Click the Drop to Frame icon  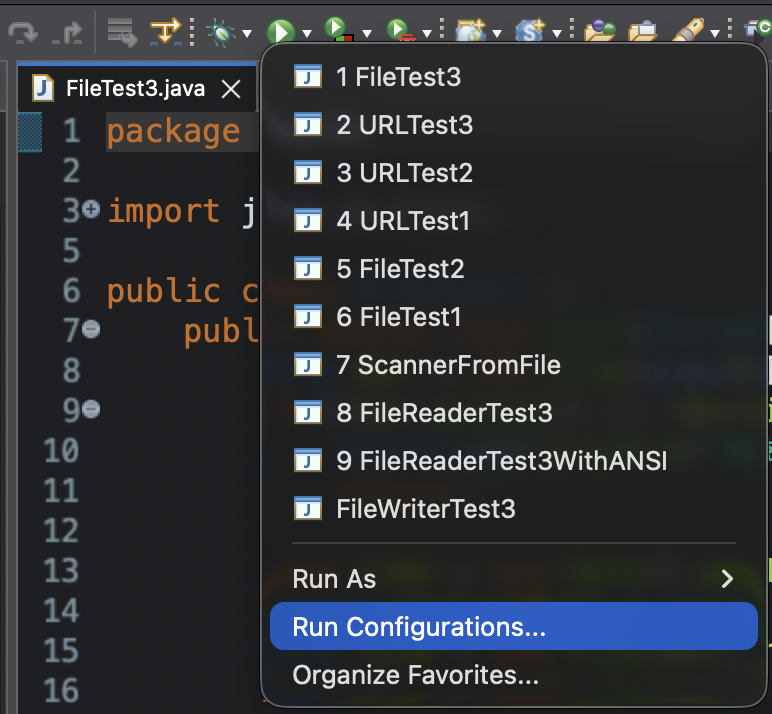(x=122, y=32)
